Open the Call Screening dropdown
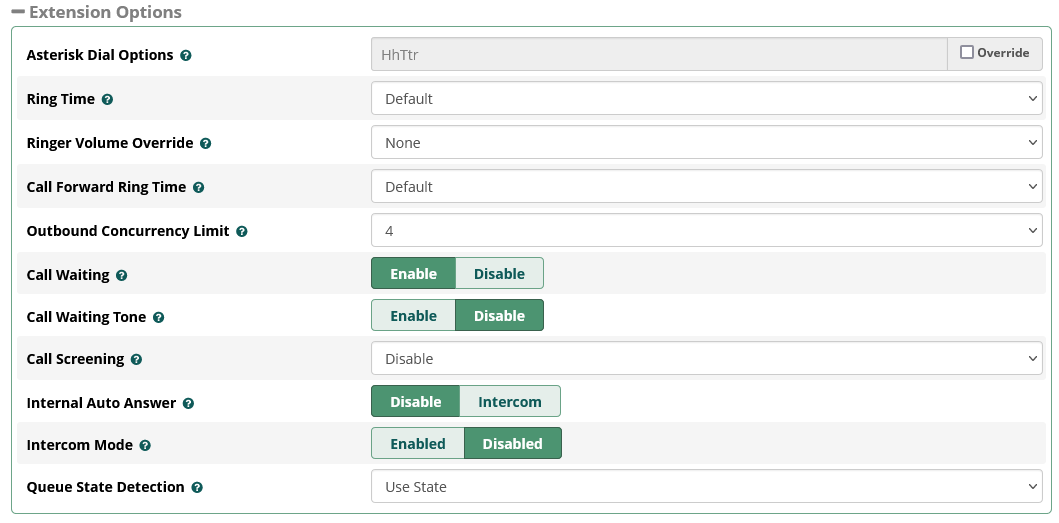The width and height of the screenshot is (1059, 523). pyautogui.click(x=706, y=359)
